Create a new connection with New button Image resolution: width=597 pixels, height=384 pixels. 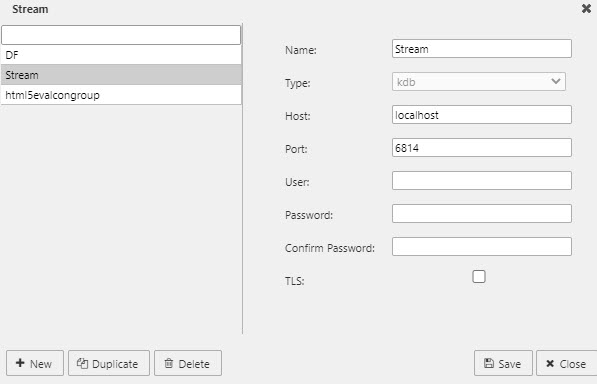click(x=35, y=363)
